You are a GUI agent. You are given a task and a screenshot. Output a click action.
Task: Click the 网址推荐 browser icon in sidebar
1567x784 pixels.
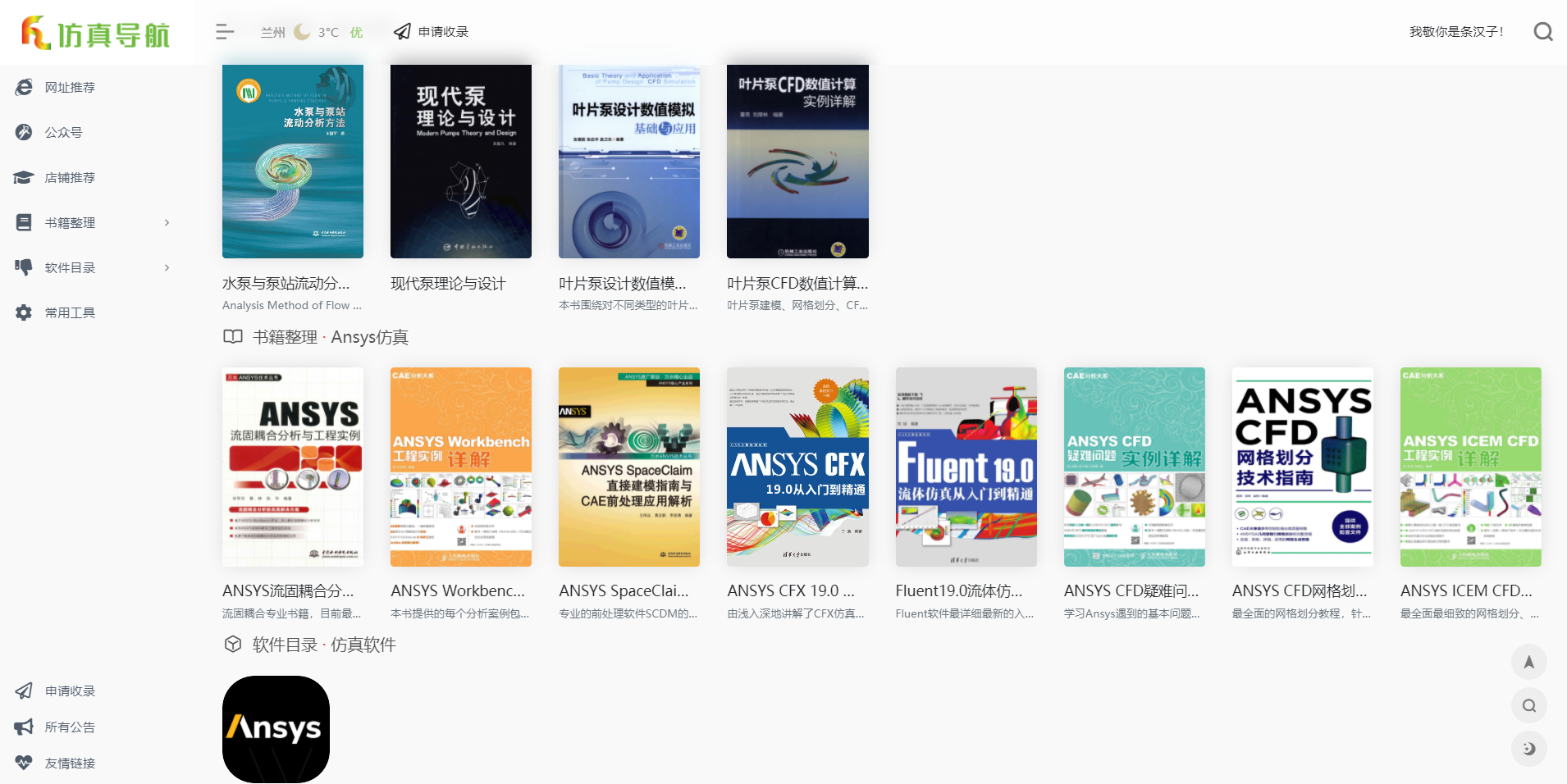click(x=24, y=88)
